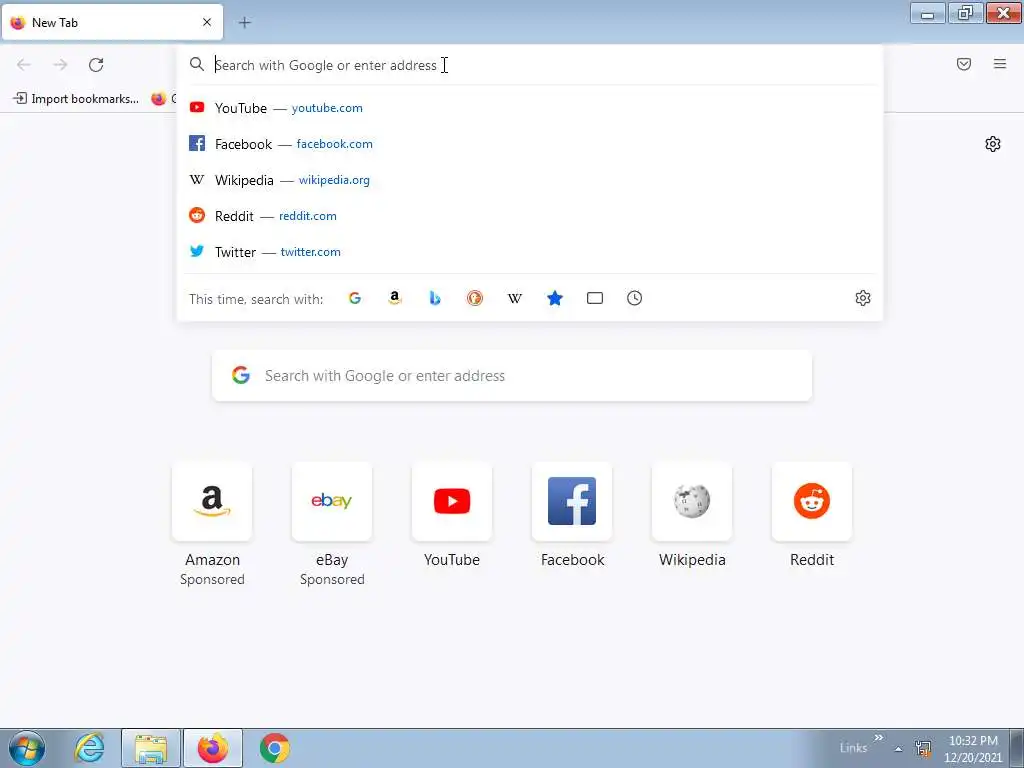1024x768 pixels.
Task: Go forward with the forward arrow
Action: [60, 65]
